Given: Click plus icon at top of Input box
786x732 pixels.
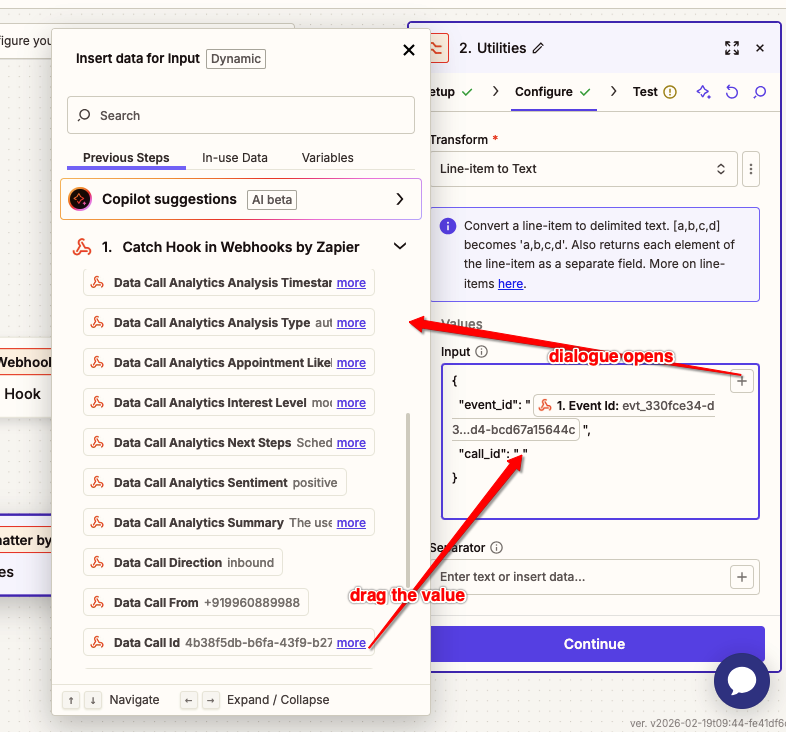Looking at the screenshot, I should click(741, 381).
